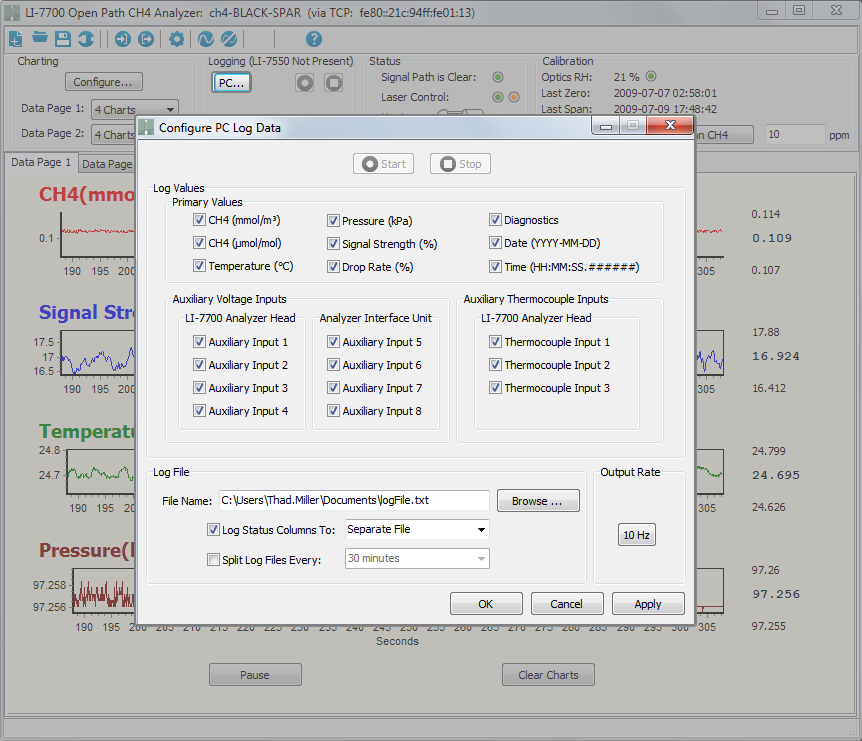
Task: Click the PC... logging button
Action: tap(231, 83)
